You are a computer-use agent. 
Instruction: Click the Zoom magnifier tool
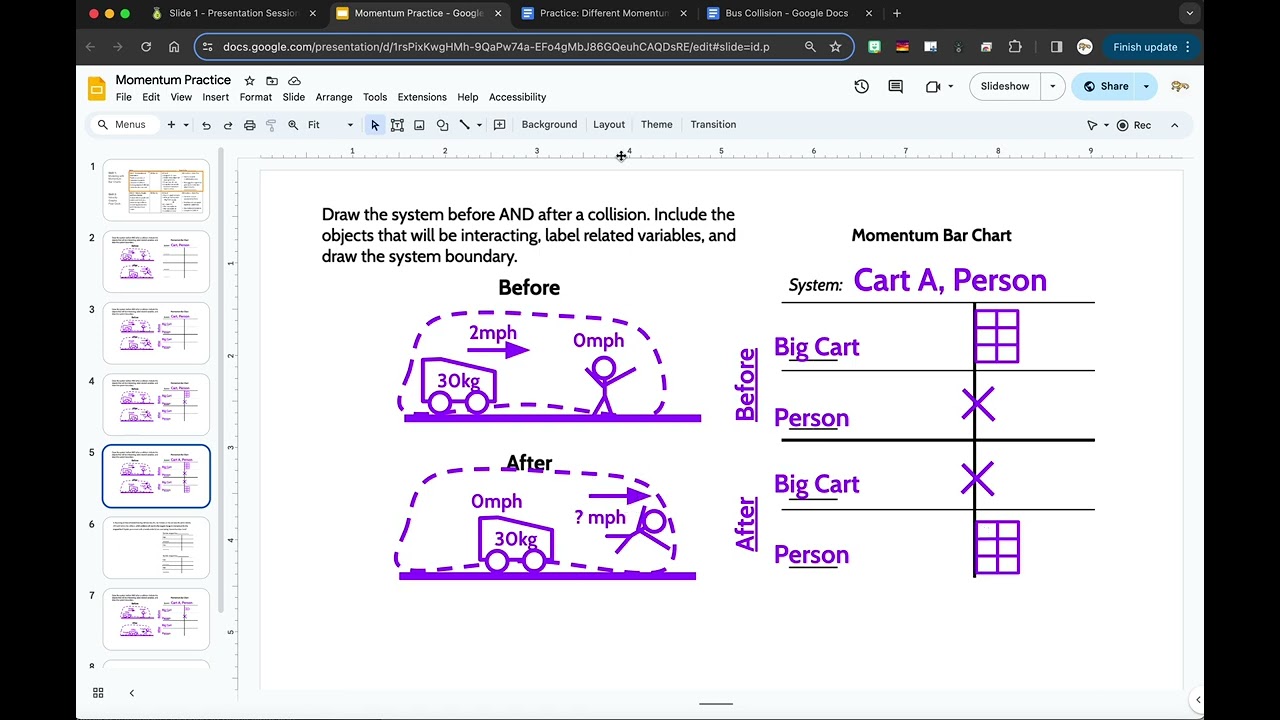pyautogui.click(x=293, y=125)
